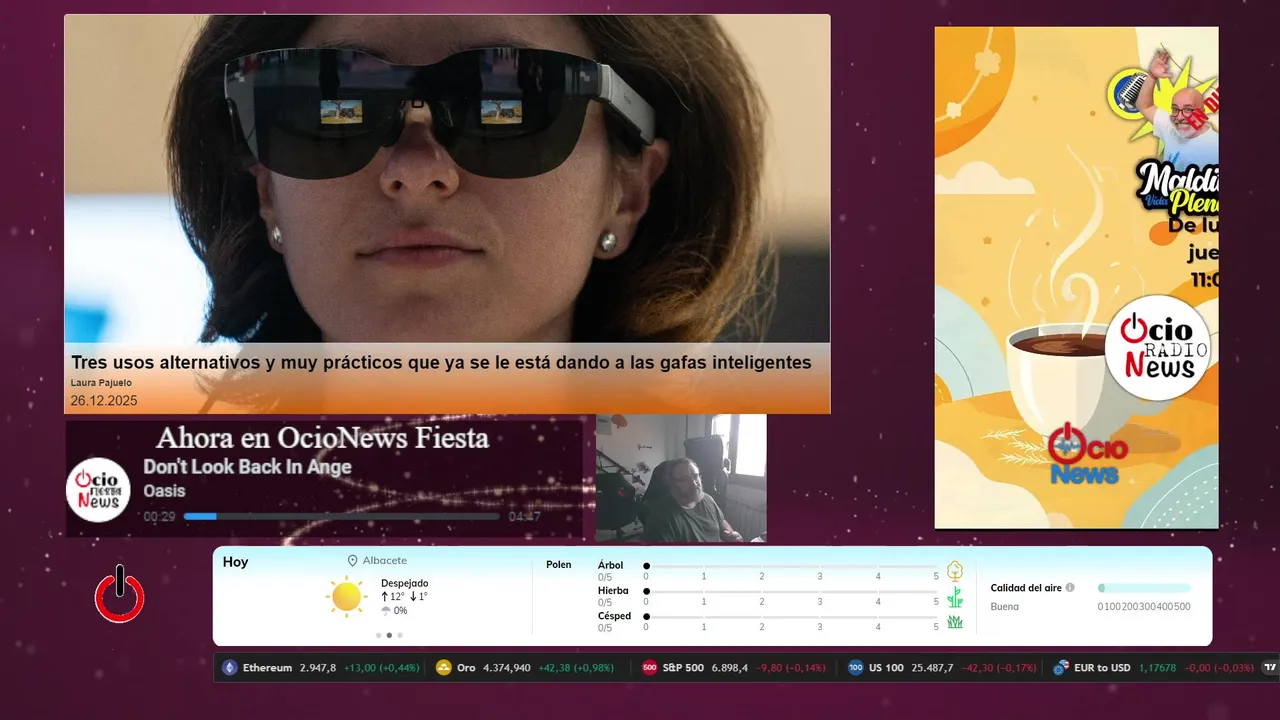Click the S&P 500 red badge icon
The image size is (1280, 720).
pos(649,668)
